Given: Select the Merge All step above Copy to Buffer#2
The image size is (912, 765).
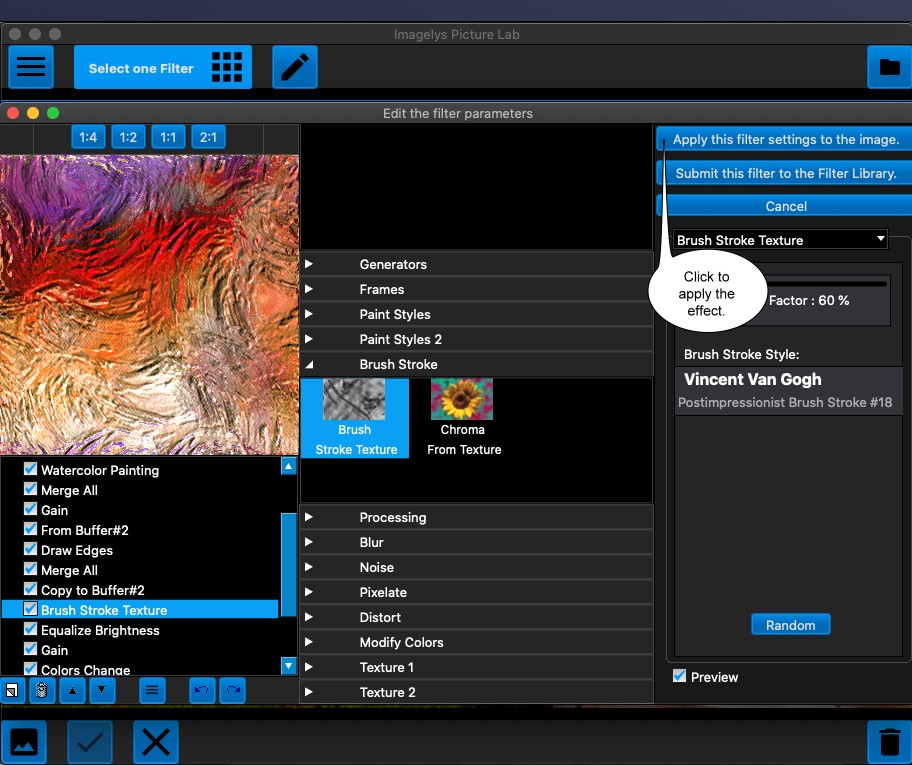Looking at the screenshot, I should pos(69,570).
